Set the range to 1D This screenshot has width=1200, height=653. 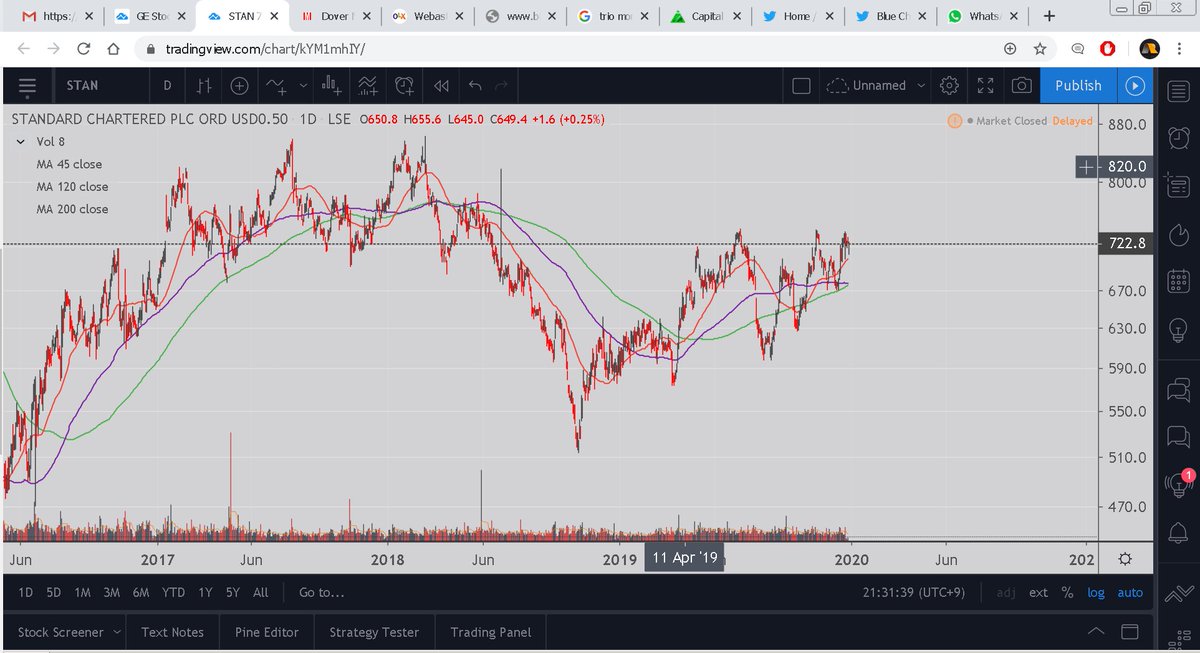26,592
